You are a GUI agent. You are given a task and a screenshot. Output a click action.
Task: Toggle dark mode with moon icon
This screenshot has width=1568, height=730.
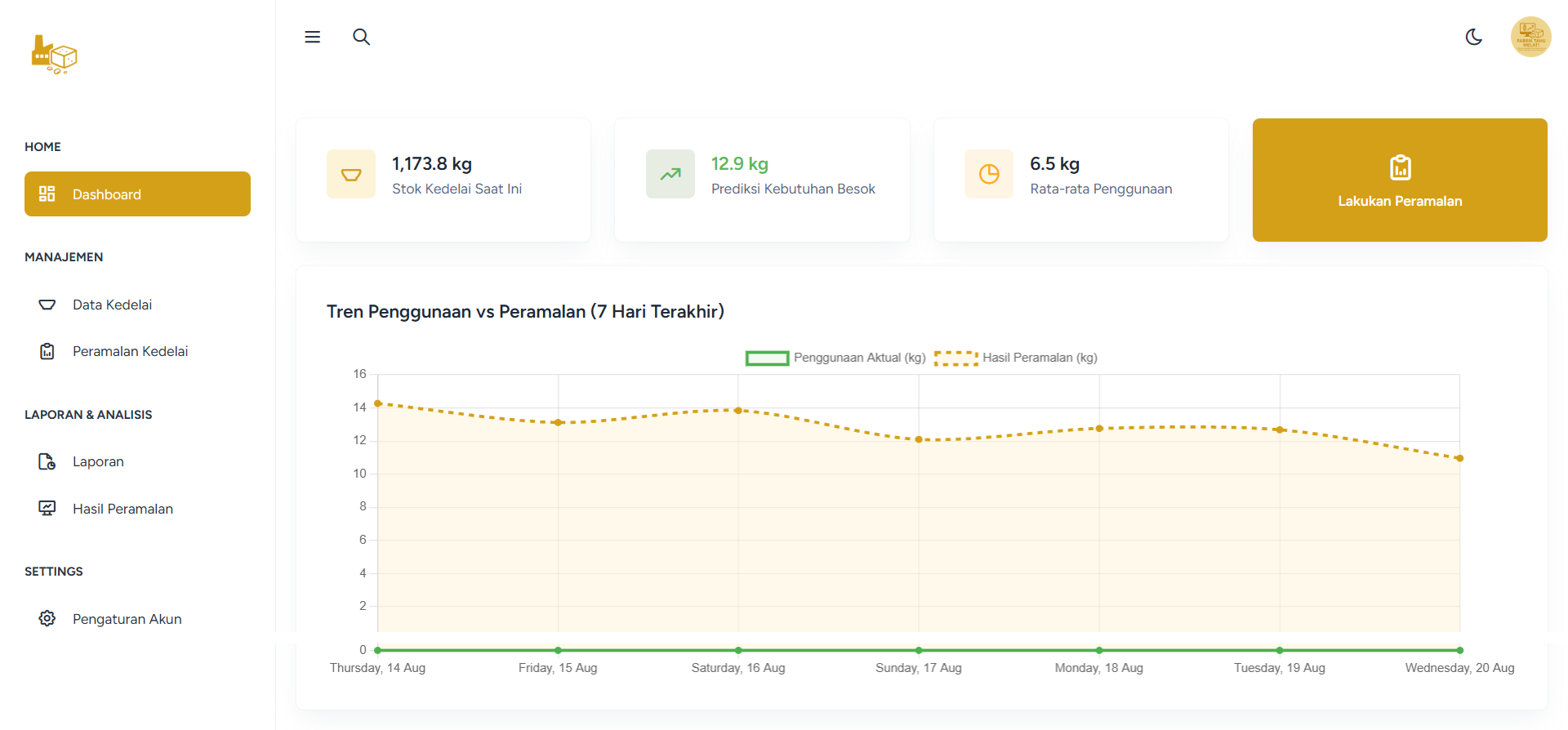point(1473,37)
